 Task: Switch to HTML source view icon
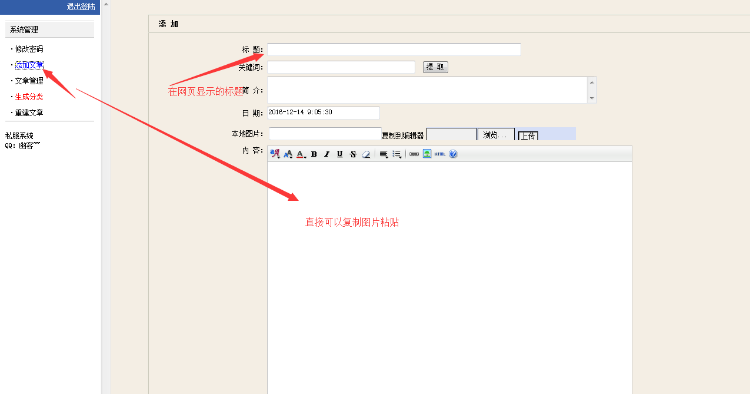point(440,154)
